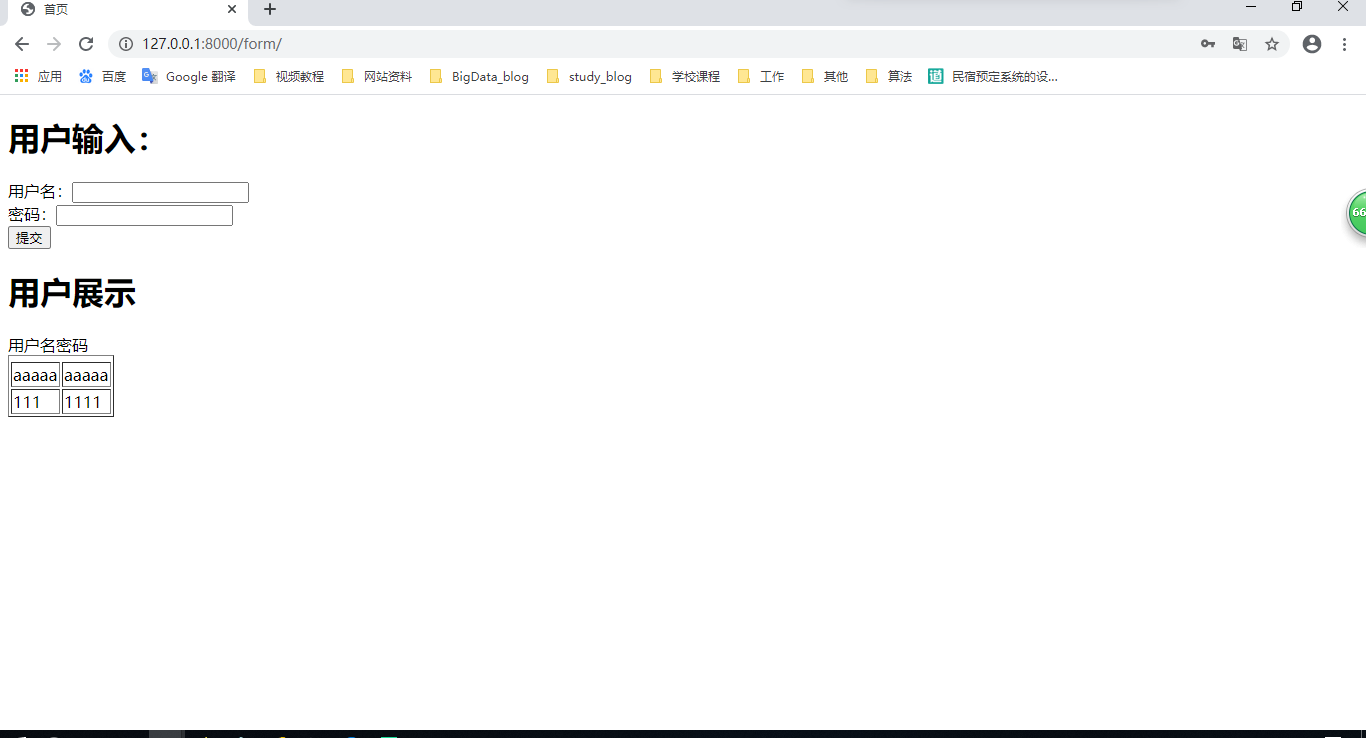This screenshot has width=1366, height=738.
Task: Close the 首页 tab
Action: 232,9
